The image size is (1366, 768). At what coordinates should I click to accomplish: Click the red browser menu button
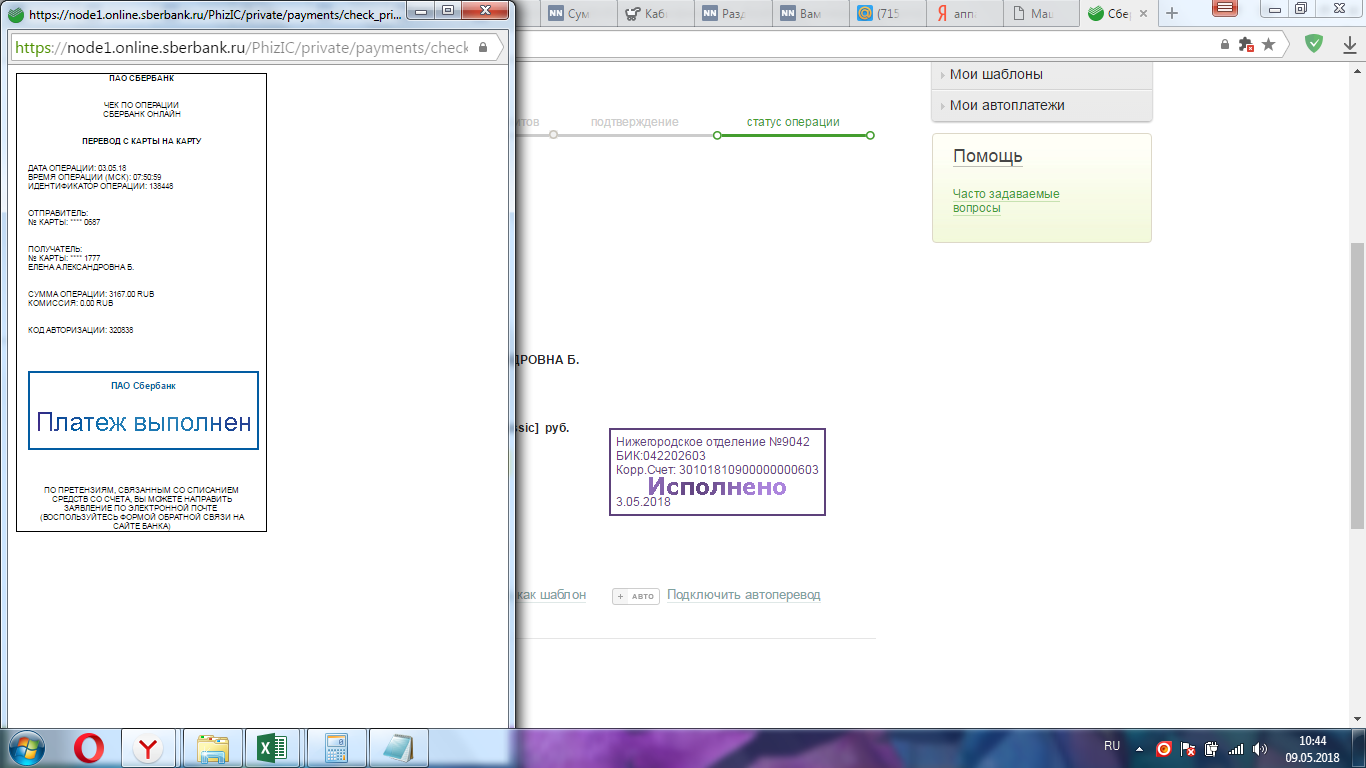[x=1225, y=7]
